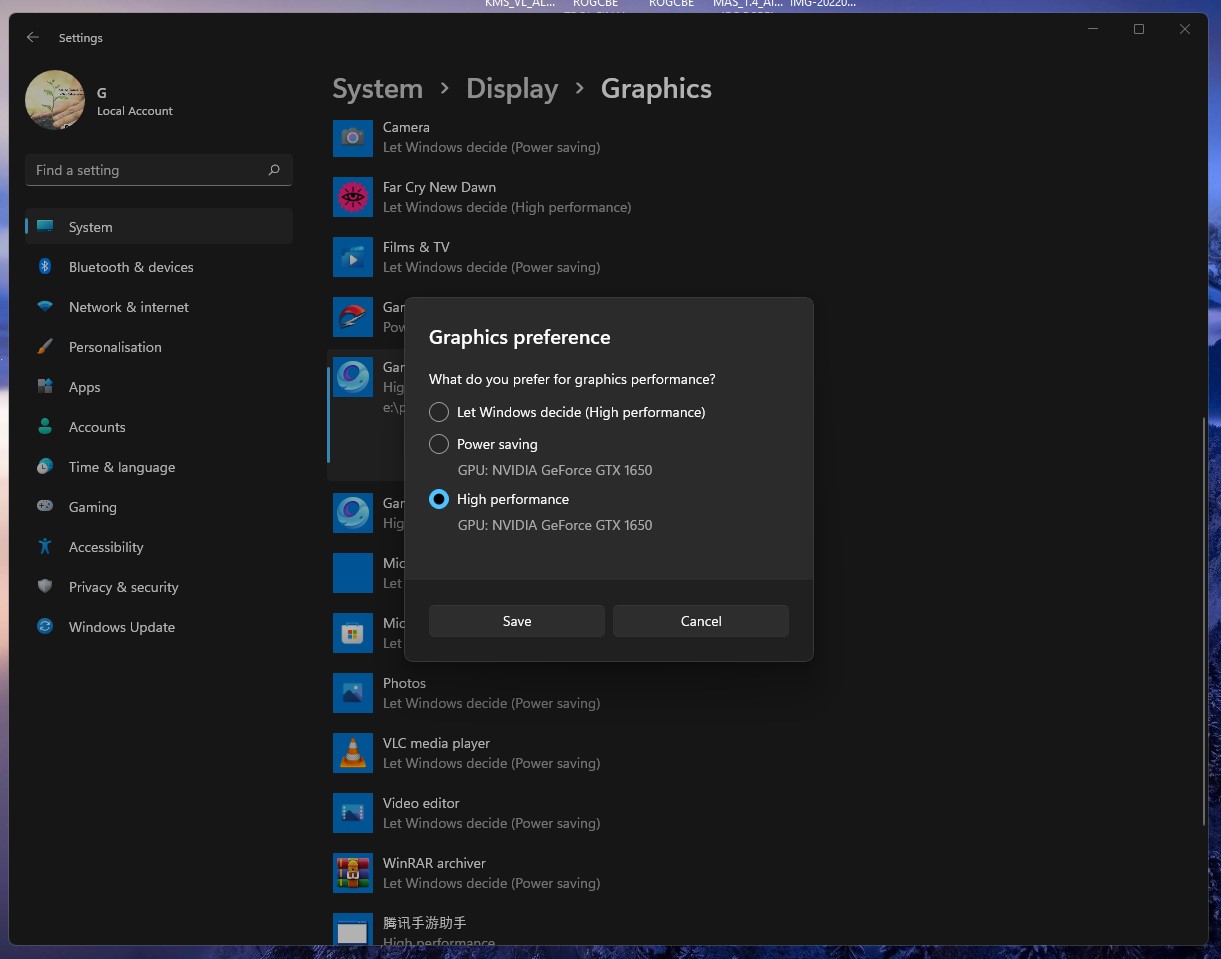Click the Accessibility figure icon
Viewport: 1221px width, 959px height.
point(45,546)
